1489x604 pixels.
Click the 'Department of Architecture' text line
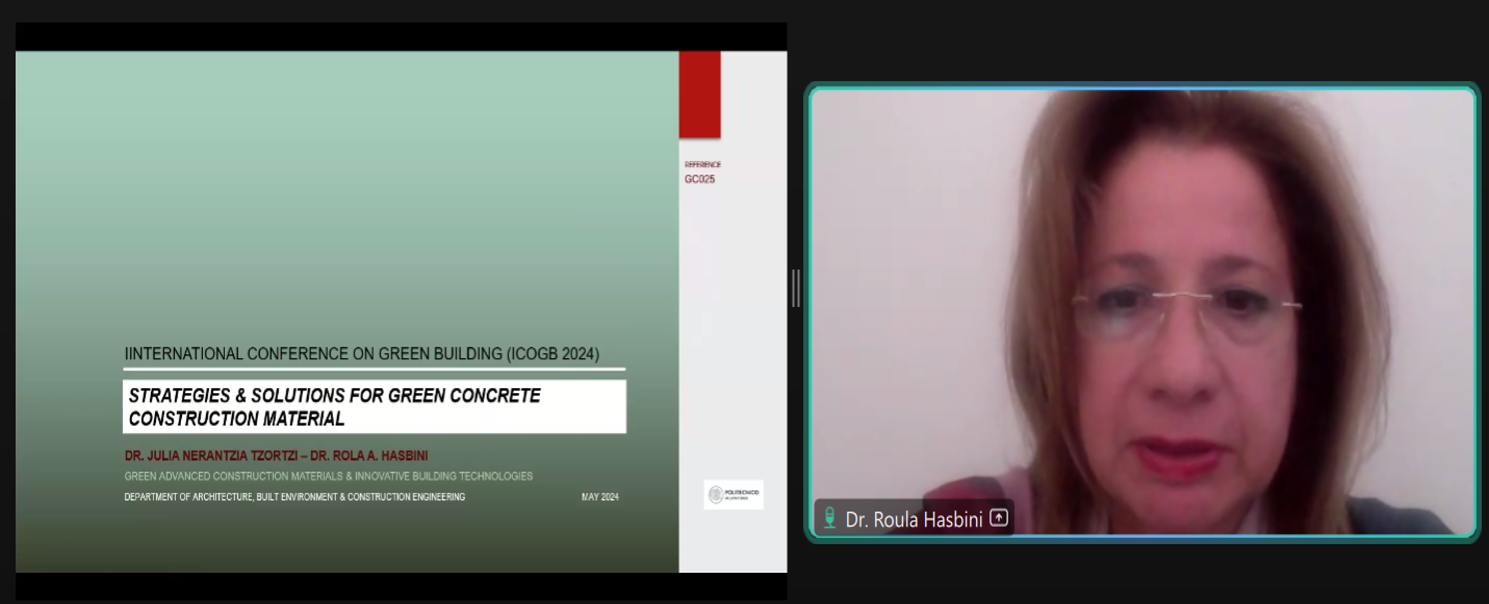point(294,497)
